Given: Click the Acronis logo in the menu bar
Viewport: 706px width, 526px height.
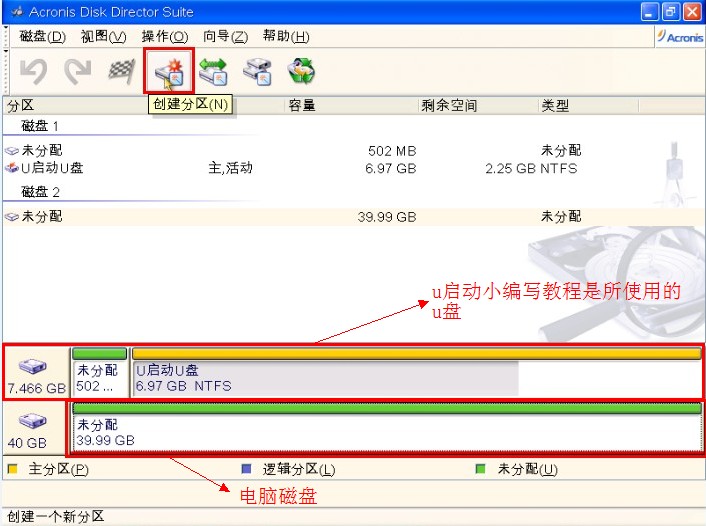Looking at the screenshot, I should coord(680,36).
